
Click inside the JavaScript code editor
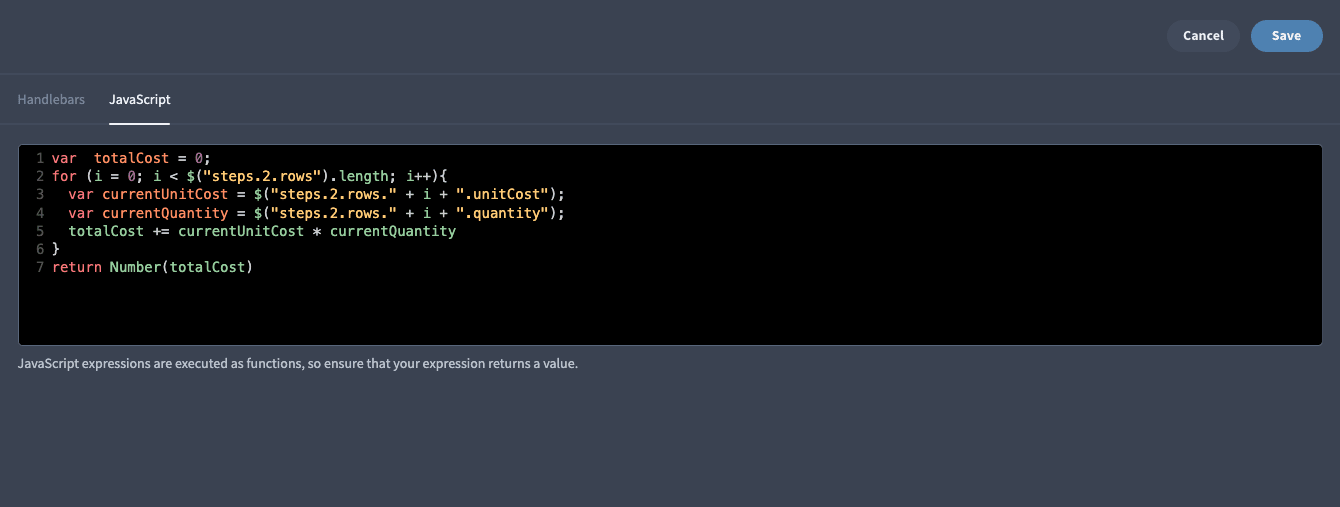[670, 245]
